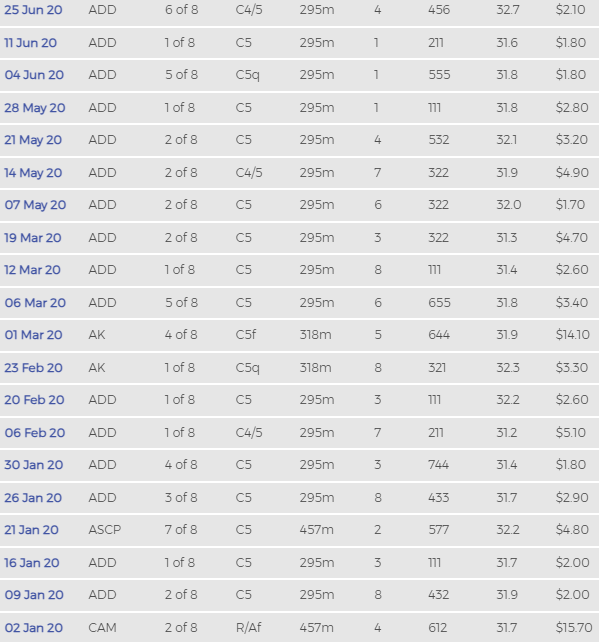Open the 06 Feb 20 race result
599x642 pixels.
(35, 433)
